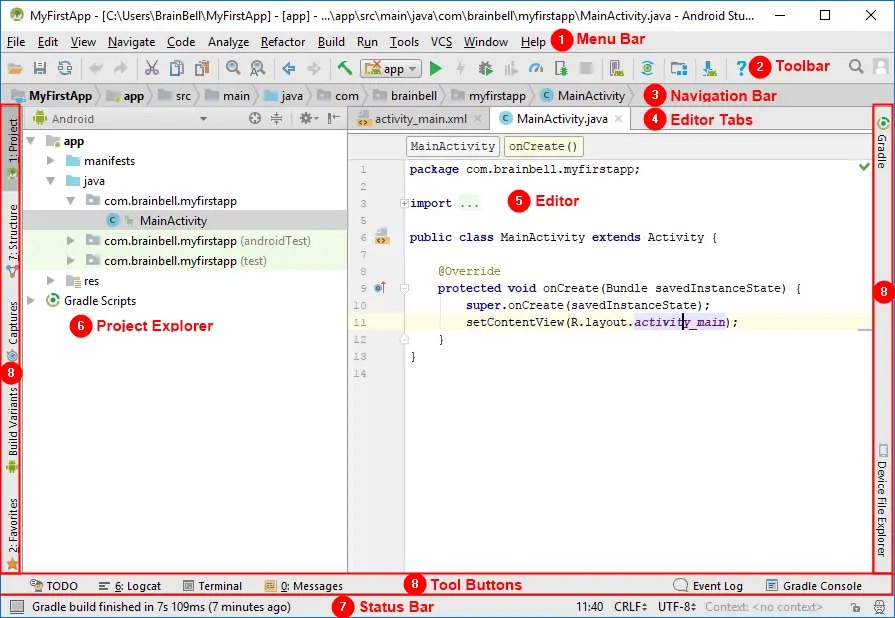
Task: Toggle tool window bars icon in status bar
Action: tap(17, 607)
